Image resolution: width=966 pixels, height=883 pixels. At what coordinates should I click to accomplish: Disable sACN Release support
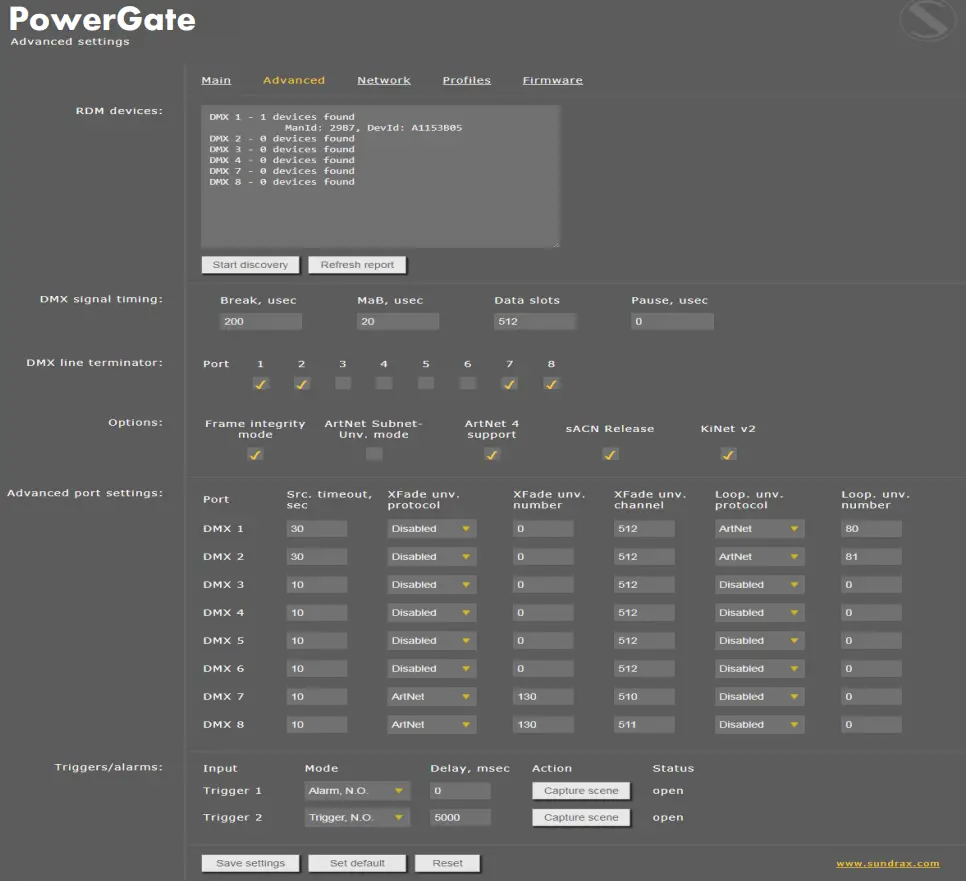[x=610, y=454]
